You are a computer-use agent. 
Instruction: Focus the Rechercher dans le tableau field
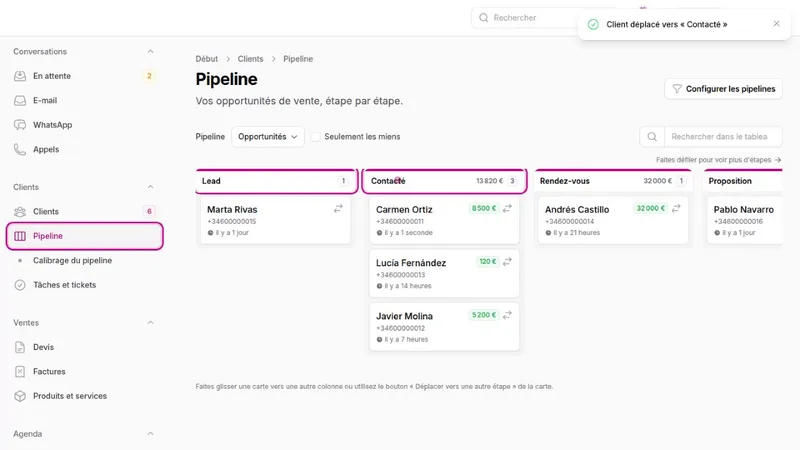(722, 137)
